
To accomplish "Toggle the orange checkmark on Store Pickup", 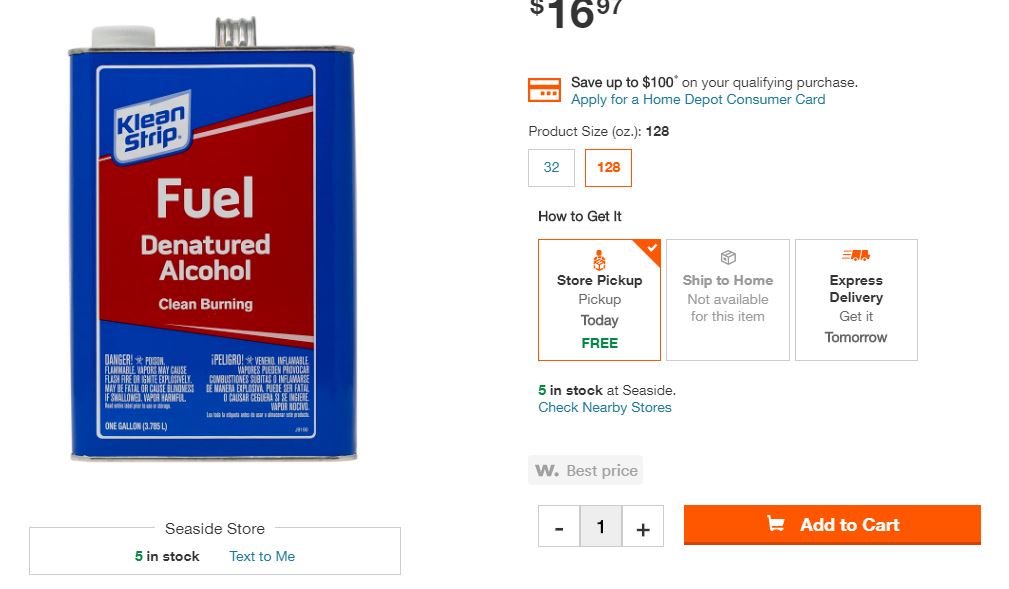I will coord(652,247).
